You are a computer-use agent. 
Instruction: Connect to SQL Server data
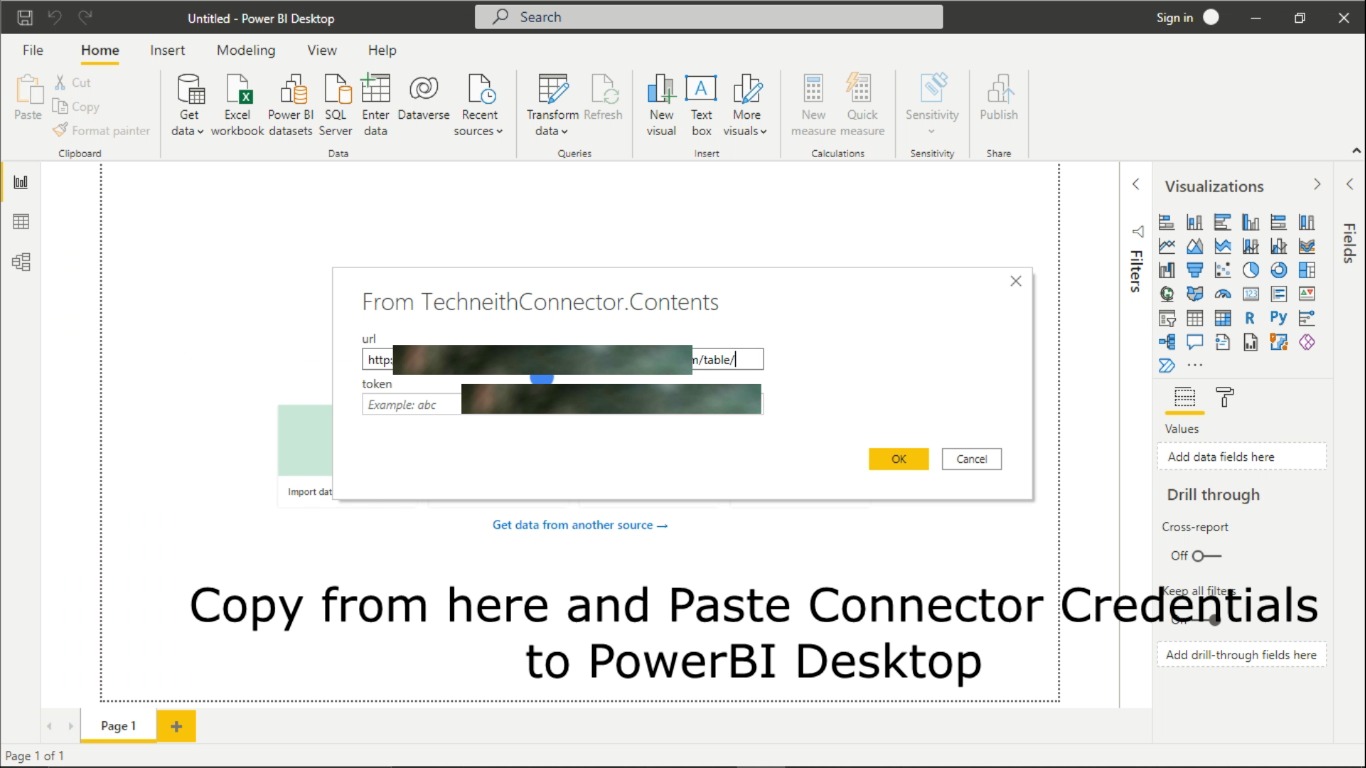pyautogui.click(x=336, y=105)
